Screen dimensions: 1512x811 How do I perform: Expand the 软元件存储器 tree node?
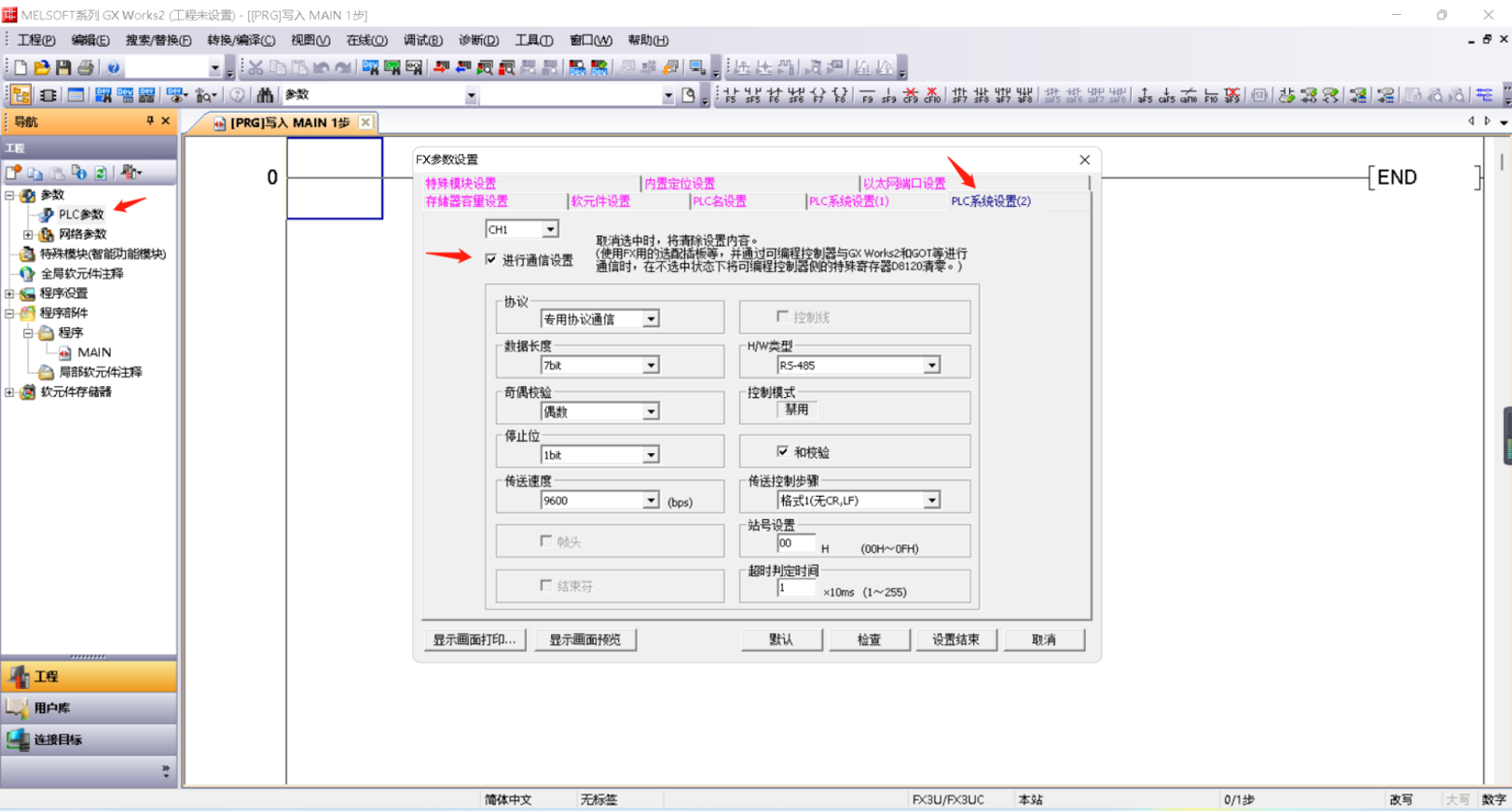9,392
